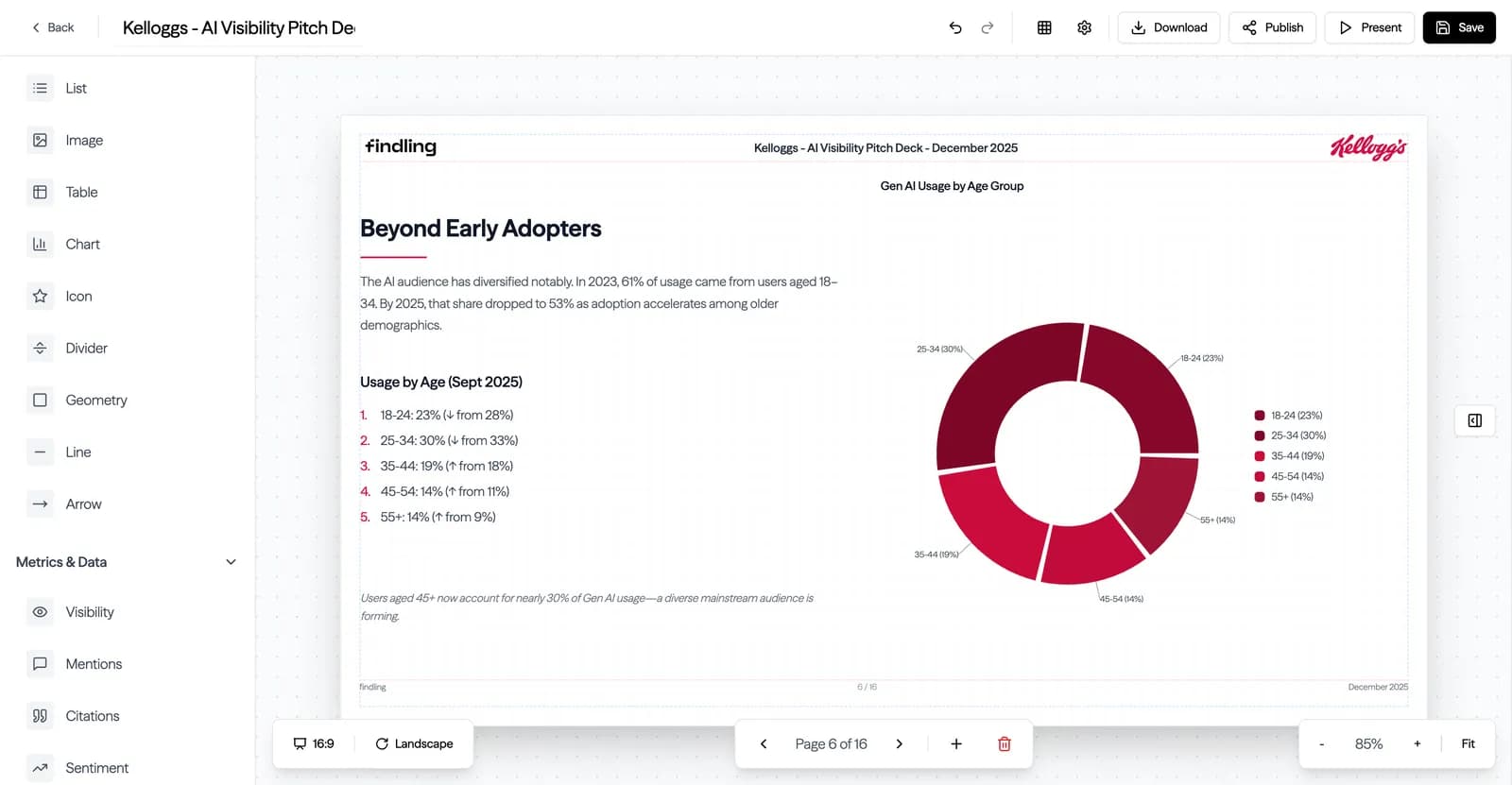
Task: Click the donut chart on the slide
Action: [1068, 453]
